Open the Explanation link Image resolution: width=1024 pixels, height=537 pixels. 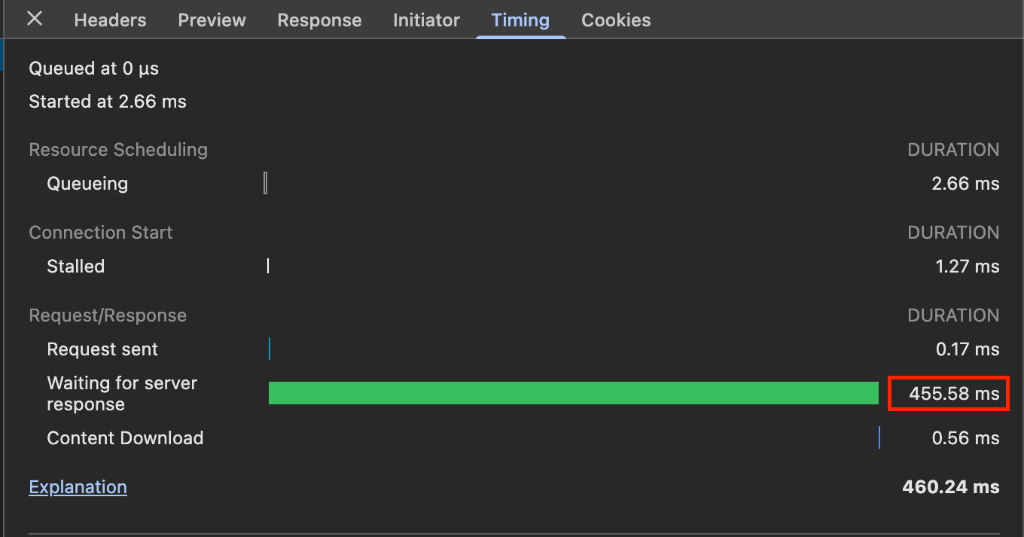78,487
